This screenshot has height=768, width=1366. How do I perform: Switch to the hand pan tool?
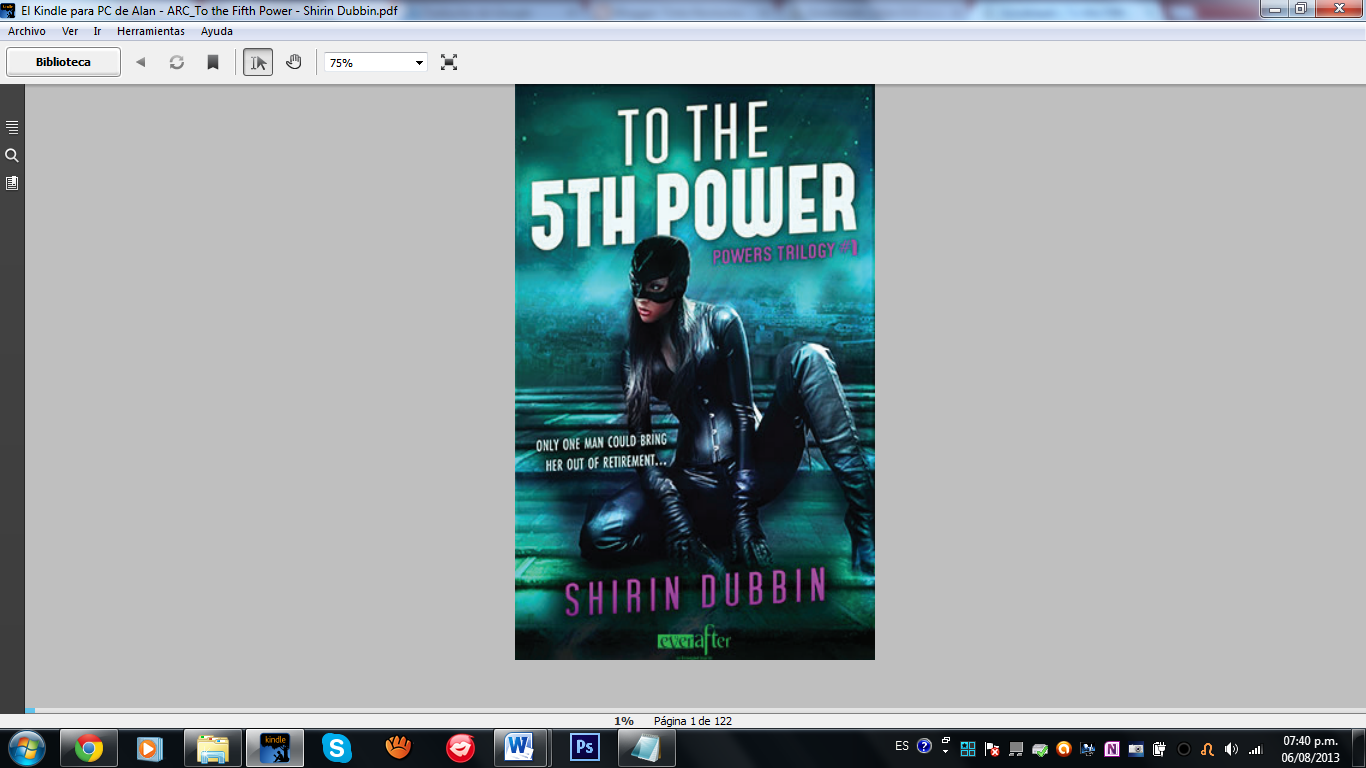click(x=294, y=62)
